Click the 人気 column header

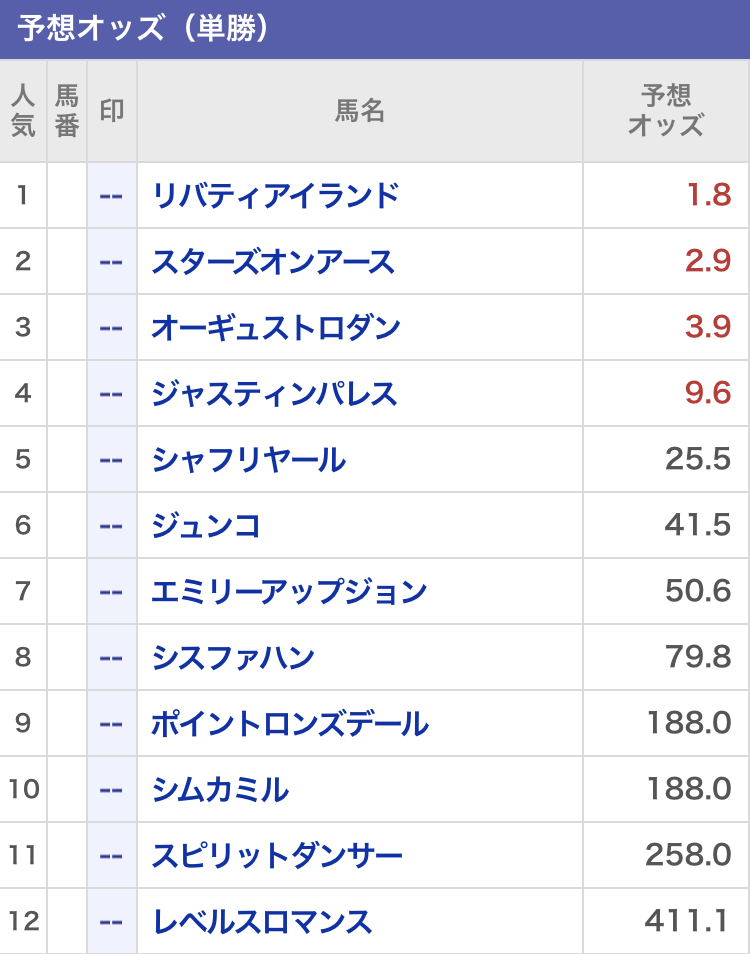[23, 110]
